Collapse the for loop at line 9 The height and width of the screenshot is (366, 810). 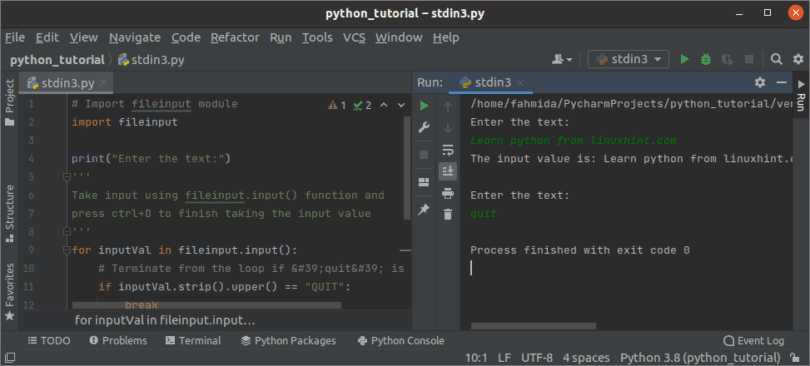(x=66, y=250)
